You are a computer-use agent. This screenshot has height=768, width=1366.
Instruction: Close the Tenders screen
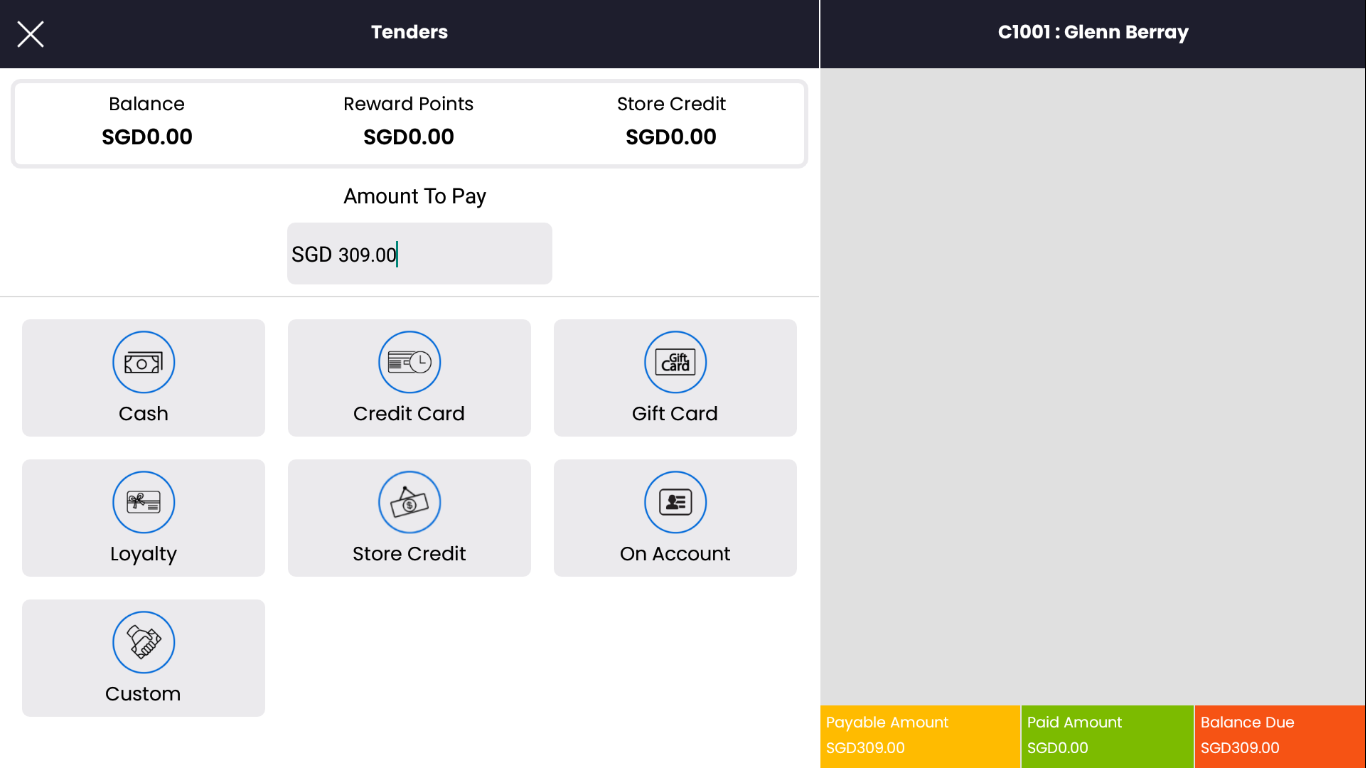(30, 33)
